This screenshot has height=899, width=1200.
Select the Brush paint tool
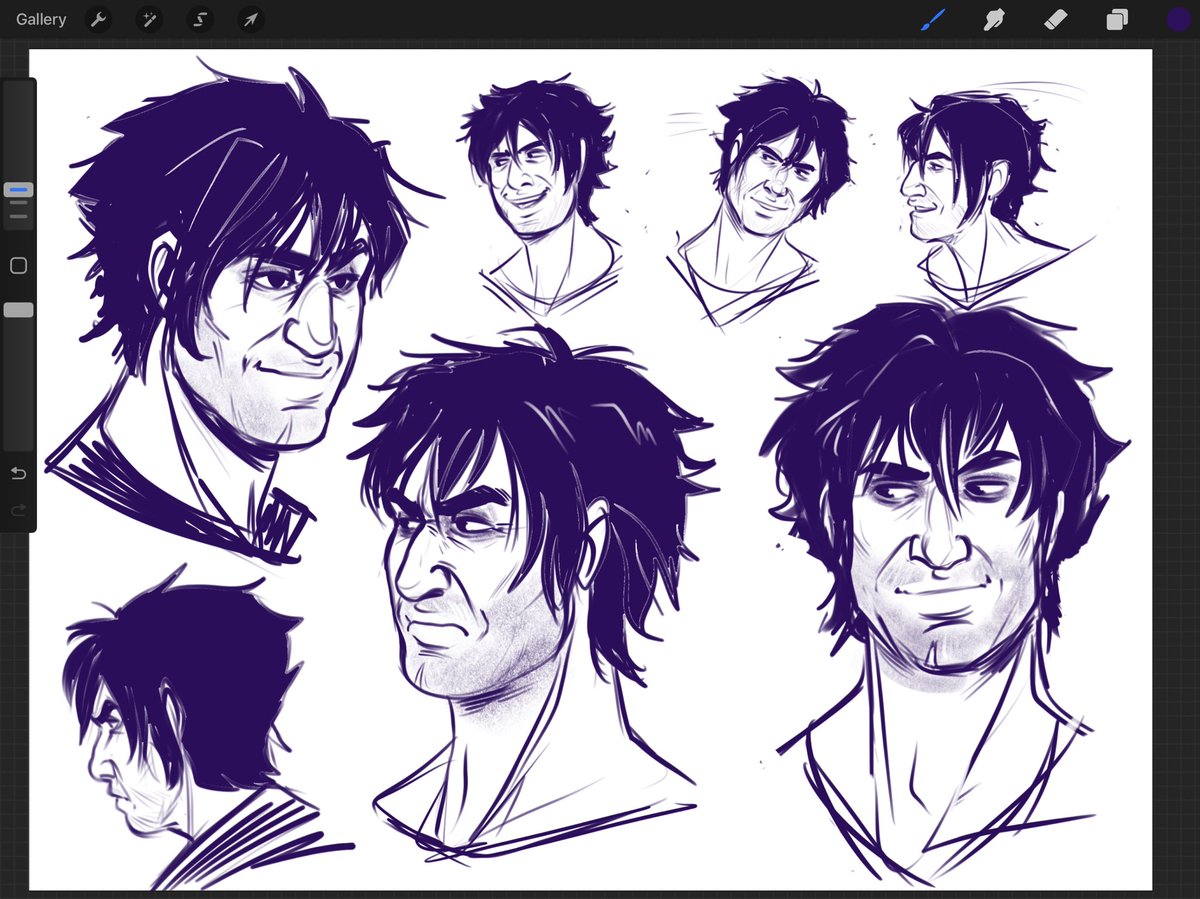[x=933, y=19]
